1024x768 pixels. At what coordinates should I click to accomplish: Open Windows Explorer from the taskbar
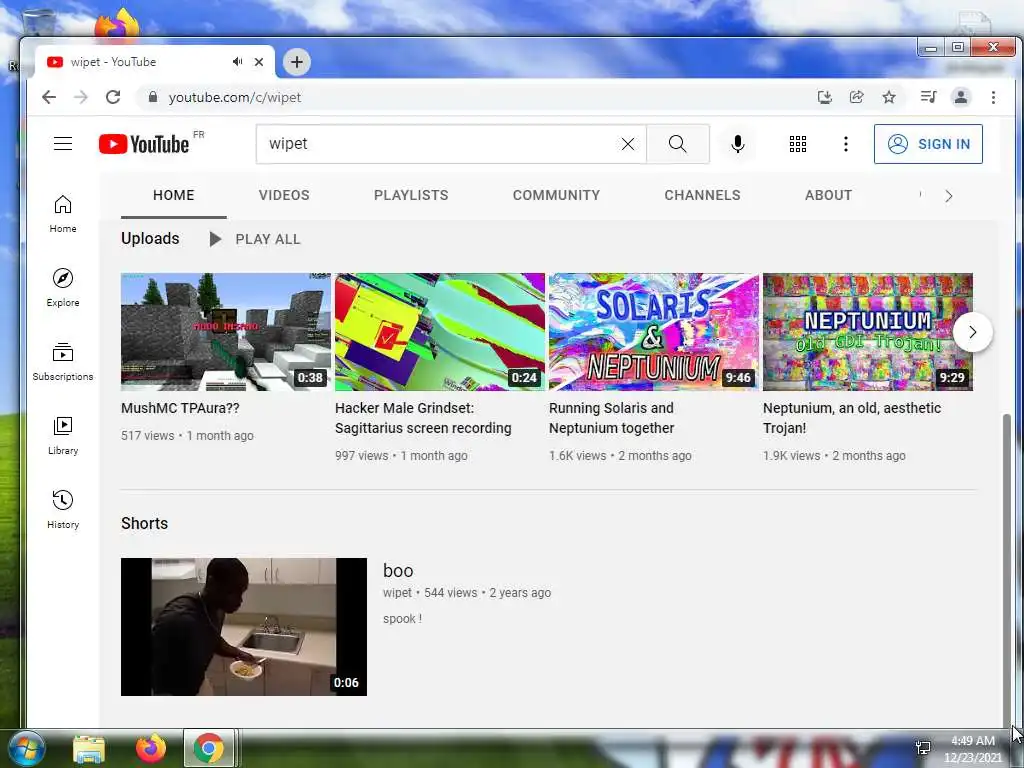[88, 749]
